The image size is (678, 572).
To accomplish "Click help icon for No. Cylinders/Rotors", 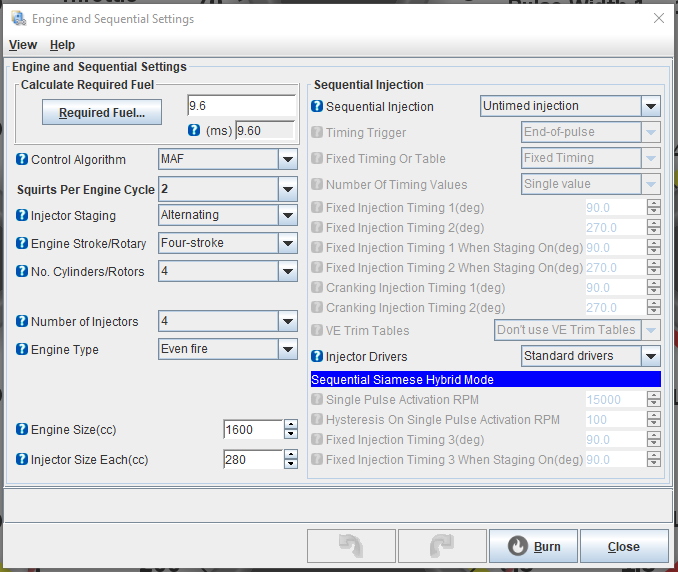I will coord(22,271).
